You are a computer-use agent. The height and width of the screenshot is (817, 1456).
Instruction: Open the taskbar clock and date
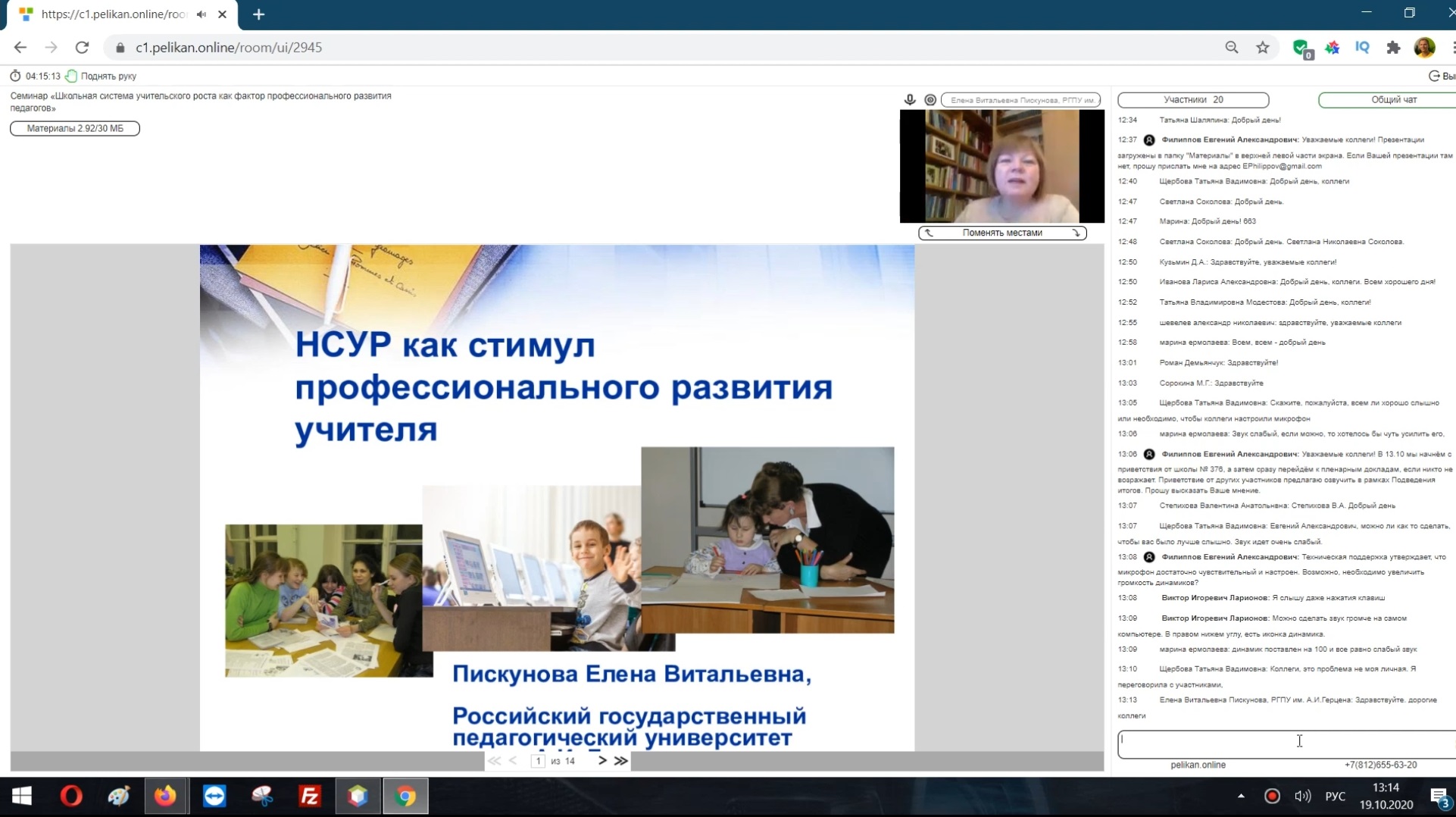tap(1386, 796)
